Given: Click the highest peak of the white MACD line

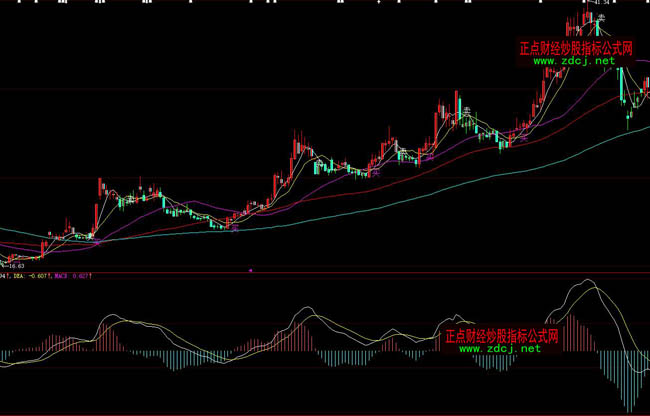Looking at the screenshot, I should tap(582, 283).
